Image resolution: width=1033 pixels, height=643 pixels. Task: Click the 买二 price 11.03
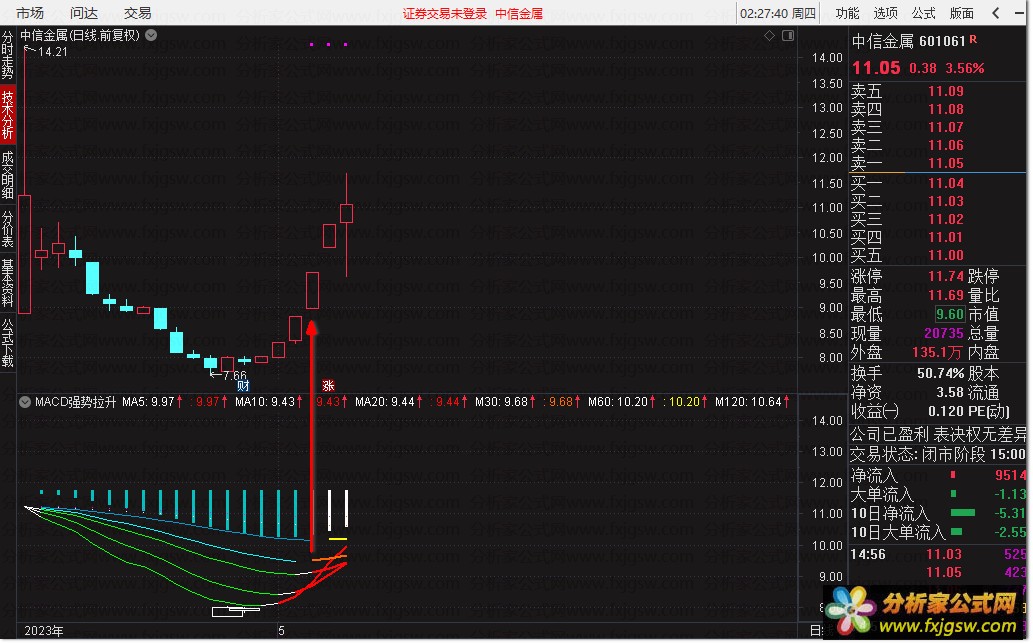946,201
